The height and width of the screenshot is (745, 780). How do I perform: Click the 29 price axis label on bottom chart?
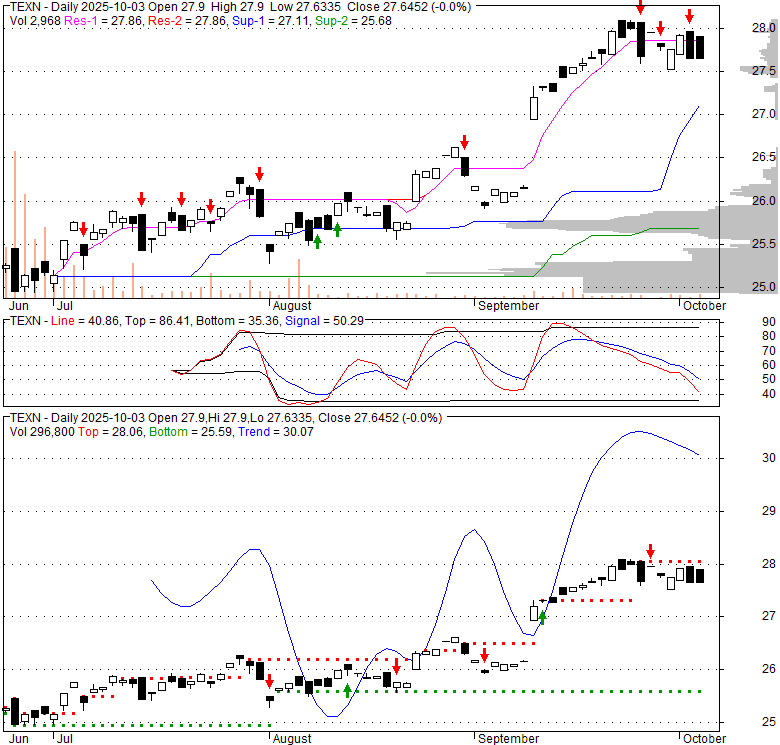point(769,511)
